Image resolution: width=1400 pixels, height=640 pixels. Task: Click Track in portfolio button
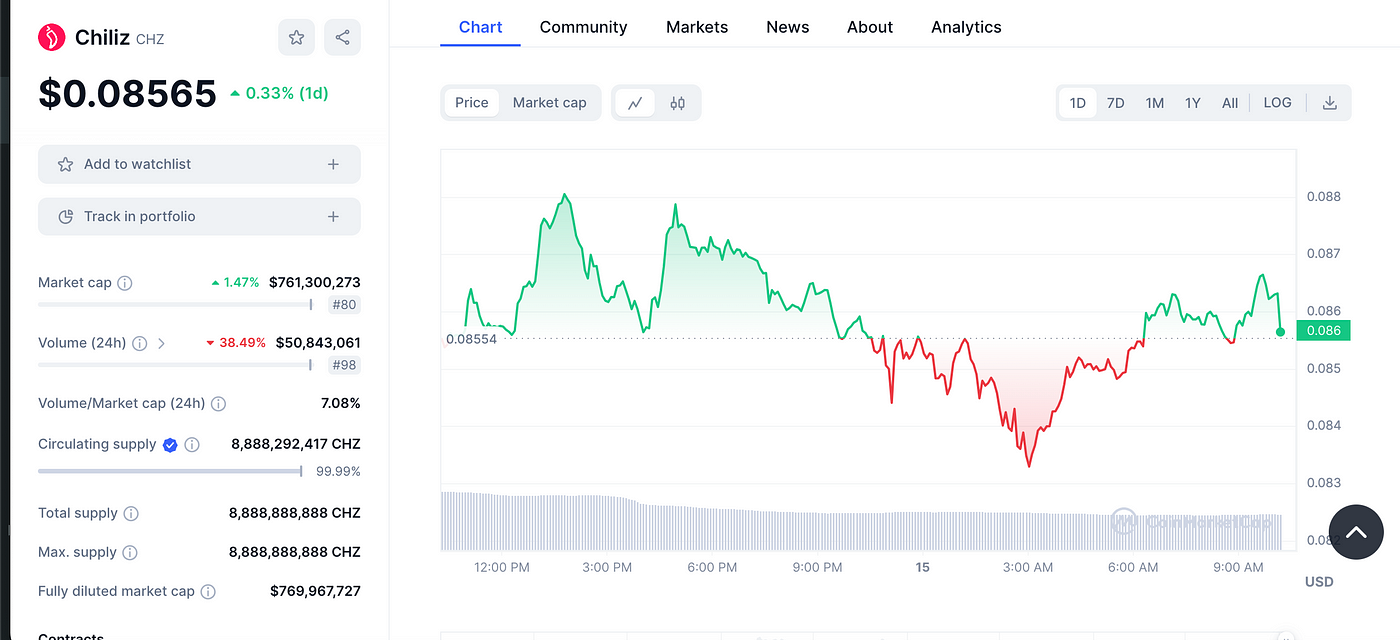[199, 216]
